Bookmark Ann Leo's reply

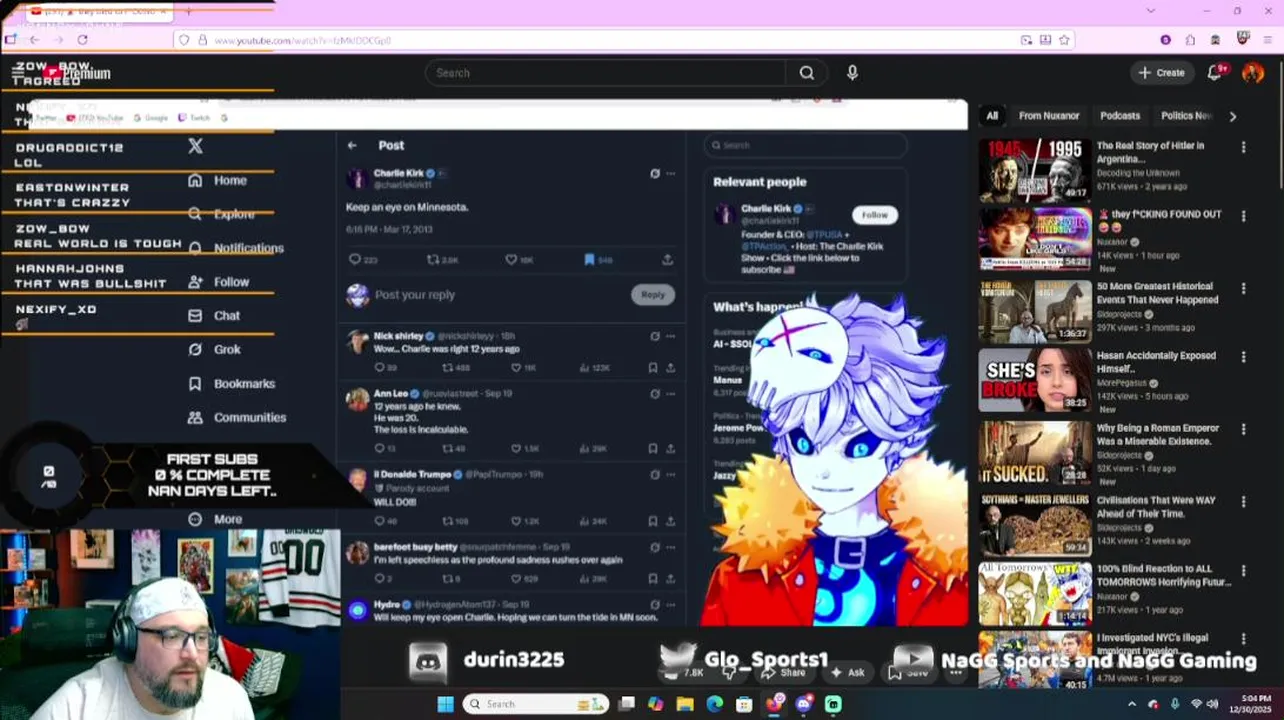point(653,448)
